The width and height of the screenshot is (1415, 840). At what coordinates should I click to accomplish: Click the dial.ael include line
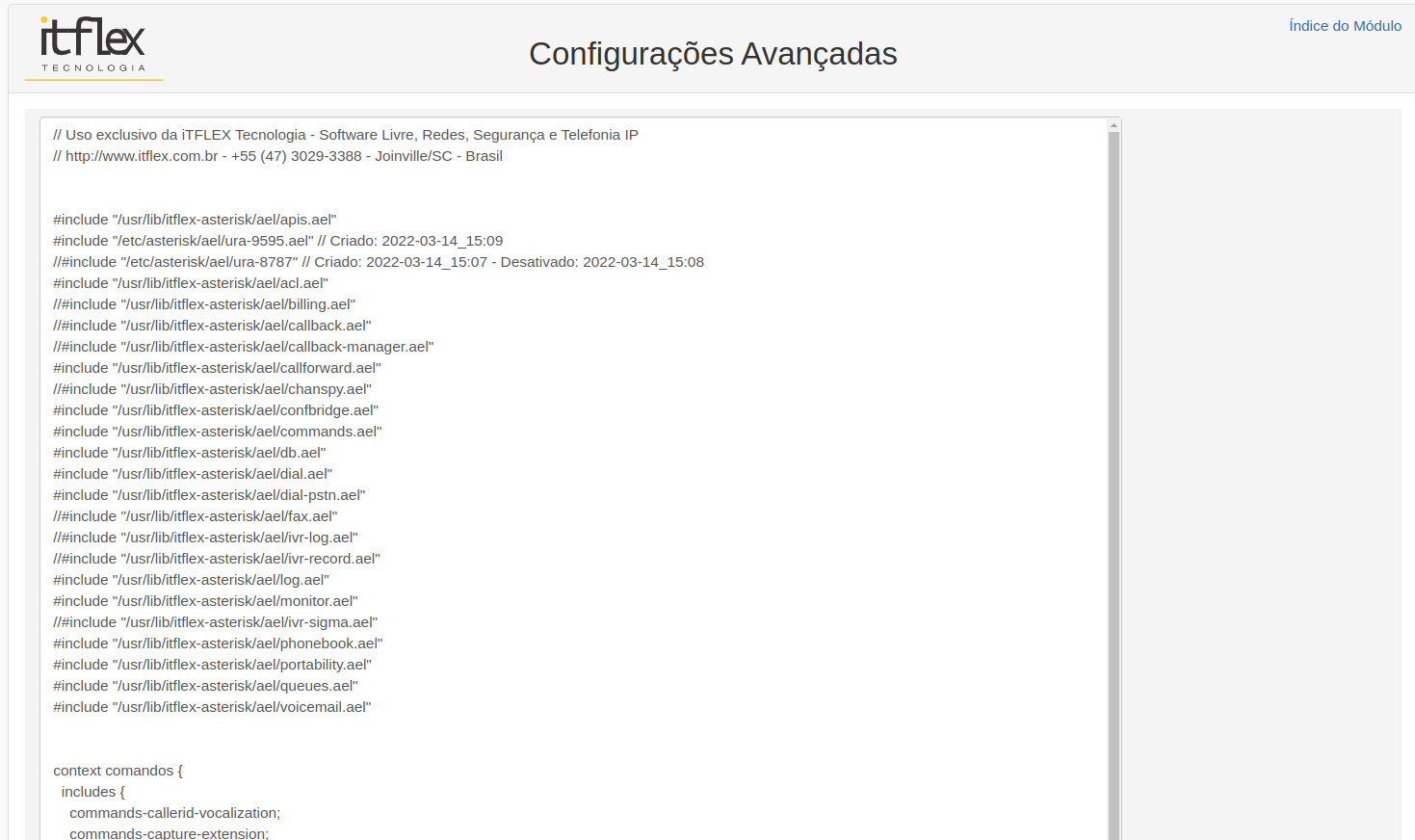tap(193, 474)
